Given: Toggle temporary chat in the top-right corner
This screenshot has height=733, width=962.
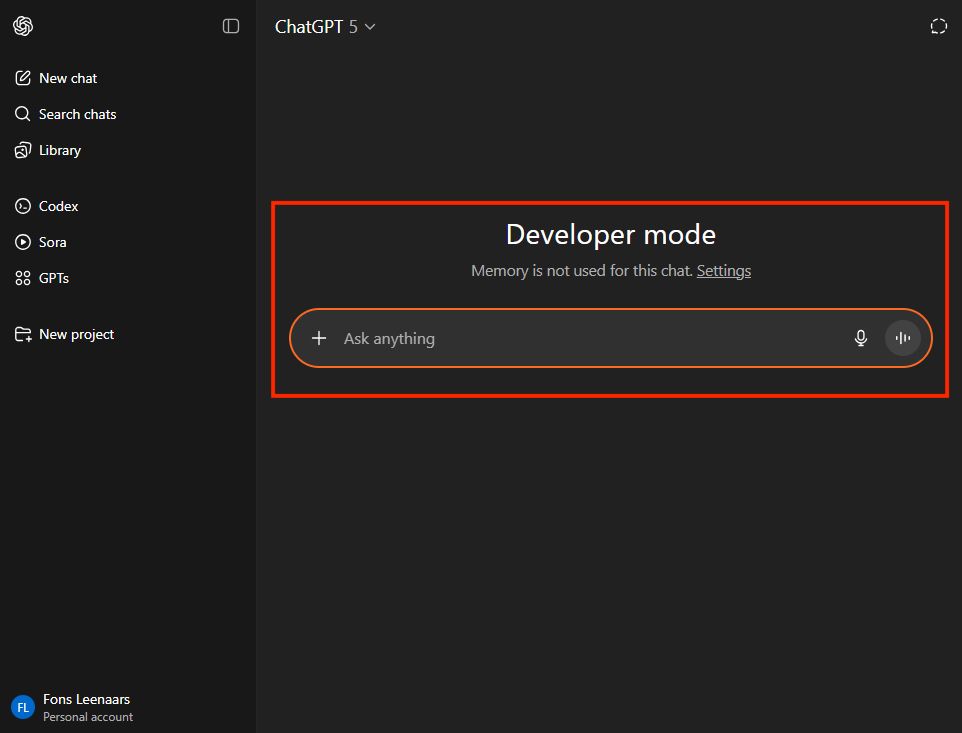Looking at the screenshot, I should pyautogui.click(x=938, y=27).
